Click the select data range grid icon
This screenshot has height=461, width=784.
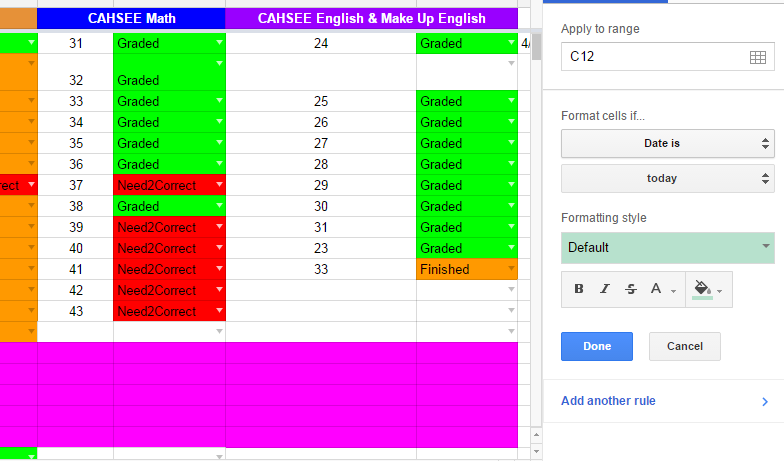(758, 57)
